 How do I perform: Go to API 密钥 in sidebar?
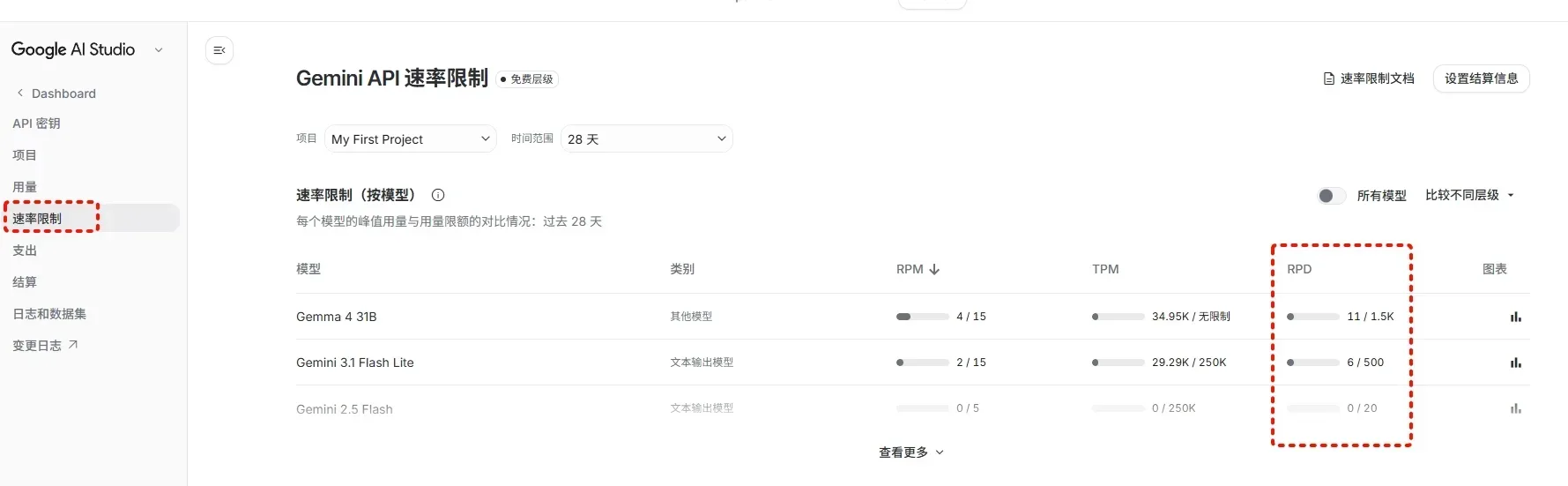pos(36,123)
